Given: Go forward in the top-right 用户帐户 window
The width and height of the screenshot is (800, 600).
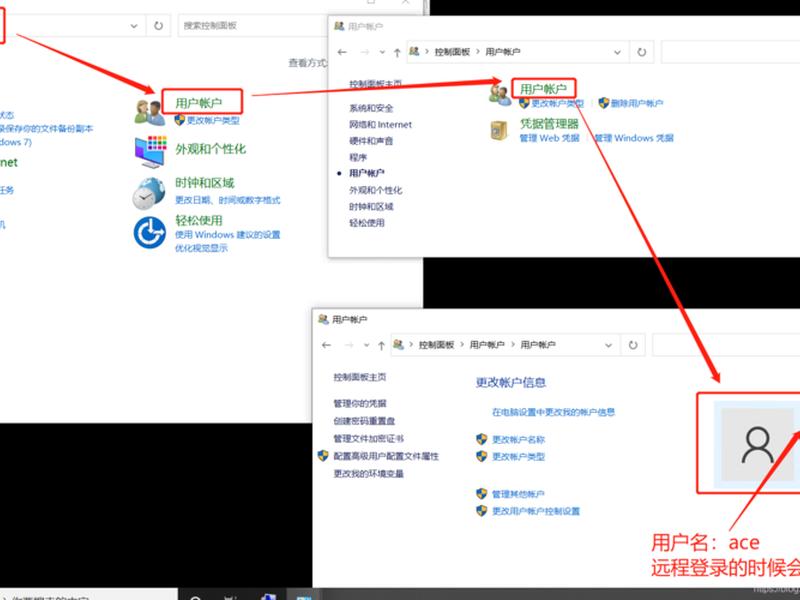Looking at the screenshot, I should pos(364,52).
